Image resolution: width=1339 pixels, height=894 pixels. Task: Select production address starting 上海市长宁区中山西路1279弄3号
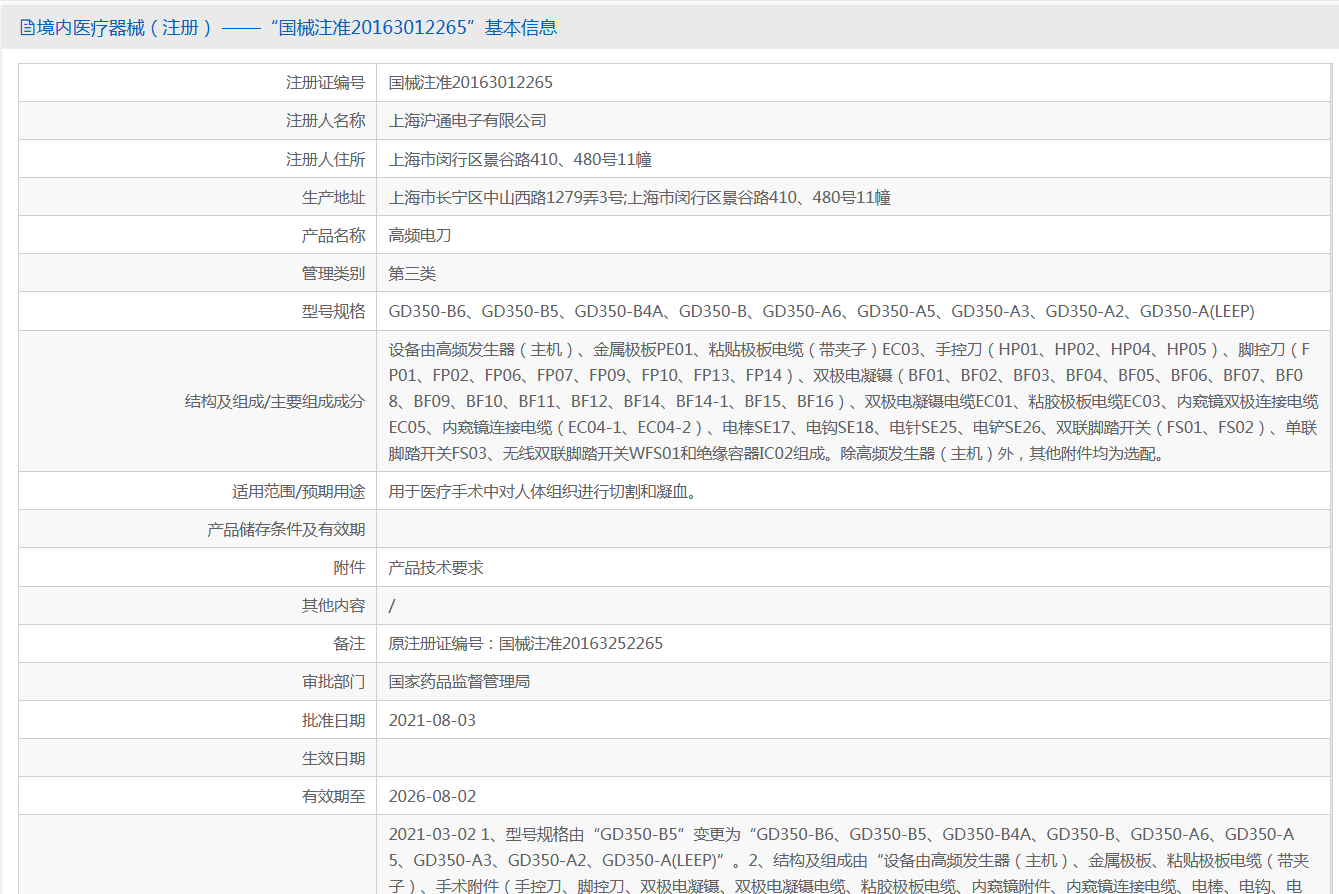[x=640, y=197]
